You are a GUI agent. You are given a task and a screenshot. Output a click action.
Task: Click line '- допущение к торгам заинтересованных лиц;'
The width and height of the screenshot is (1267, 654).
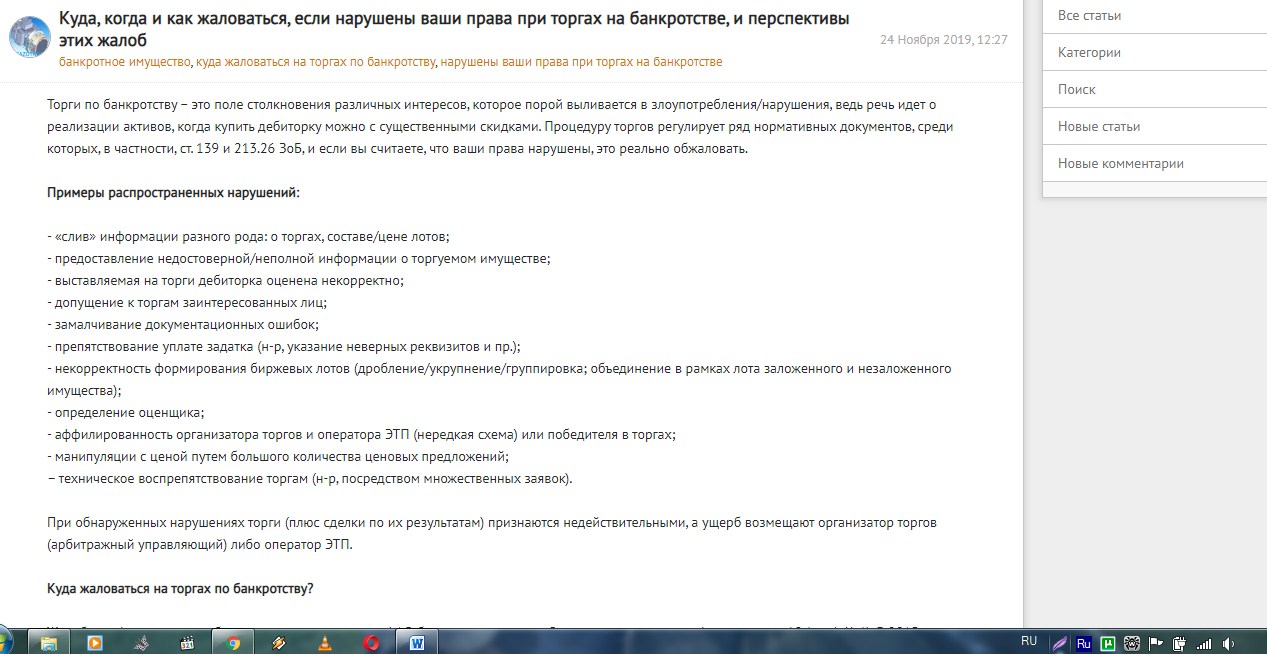pos(187,303)
